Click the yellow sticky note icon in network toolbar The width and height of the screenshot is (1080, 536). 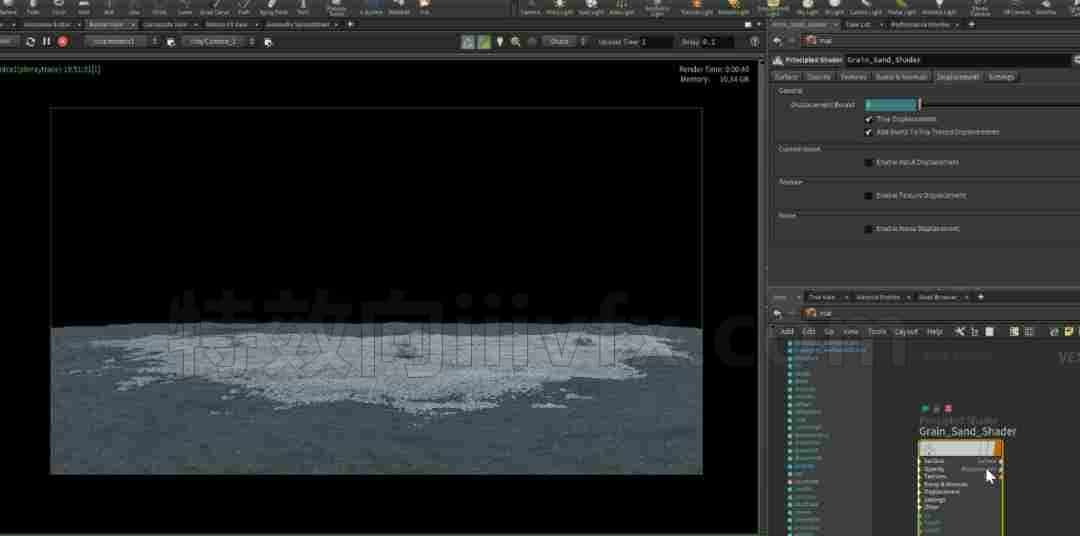click(1069, 331)
